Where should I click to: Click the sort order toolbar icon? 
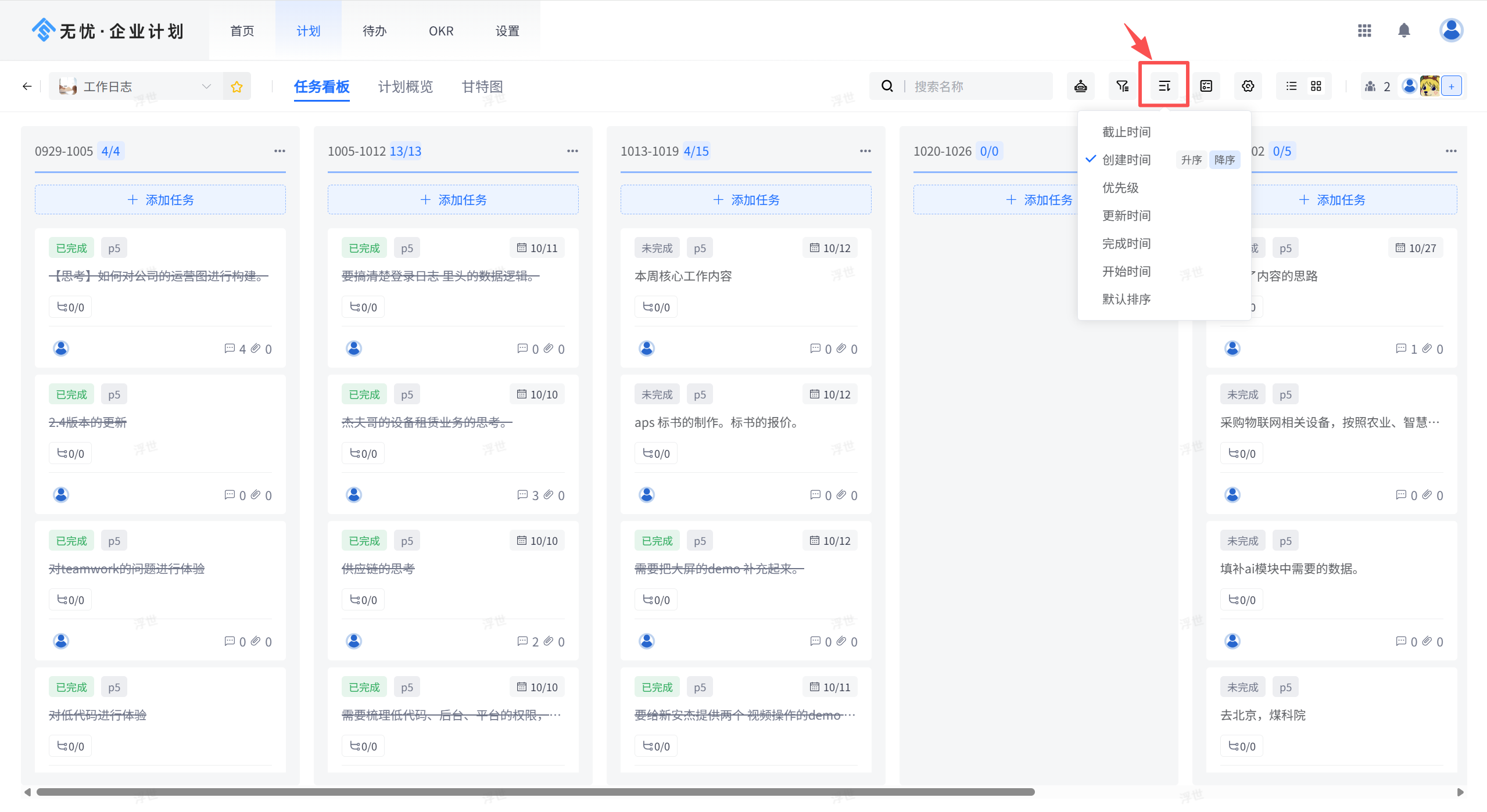[x=1164, y=87]
